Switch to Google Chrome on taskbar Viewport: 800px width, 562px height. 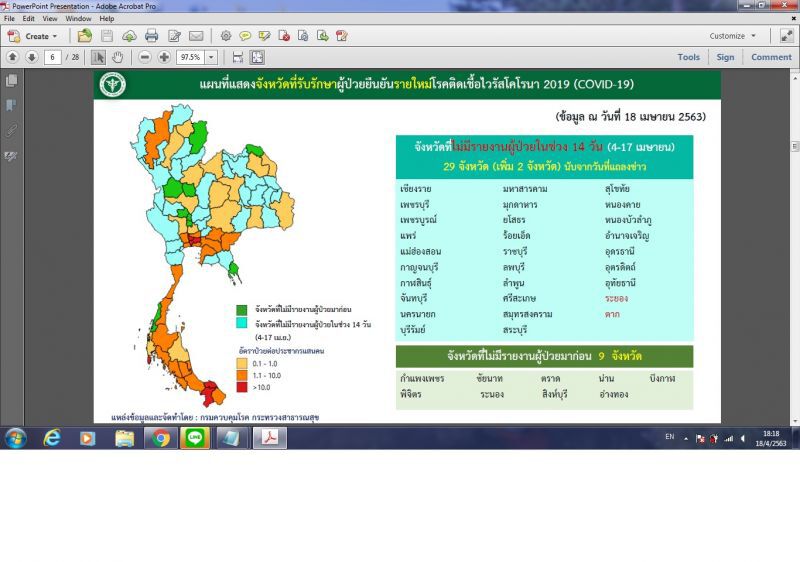[161, 438]
